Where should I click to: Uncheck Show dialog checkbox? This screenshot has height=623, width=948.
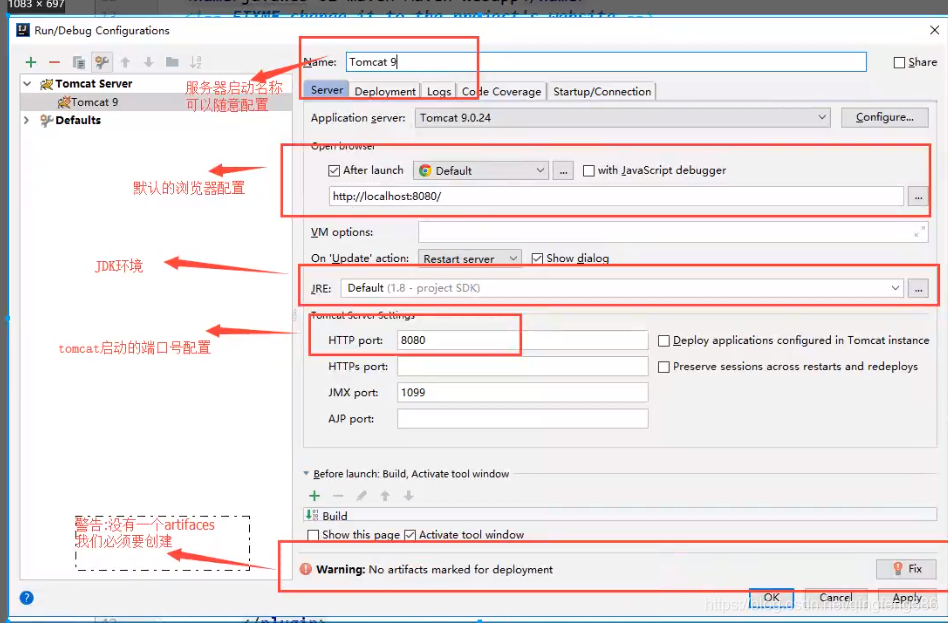537,258
